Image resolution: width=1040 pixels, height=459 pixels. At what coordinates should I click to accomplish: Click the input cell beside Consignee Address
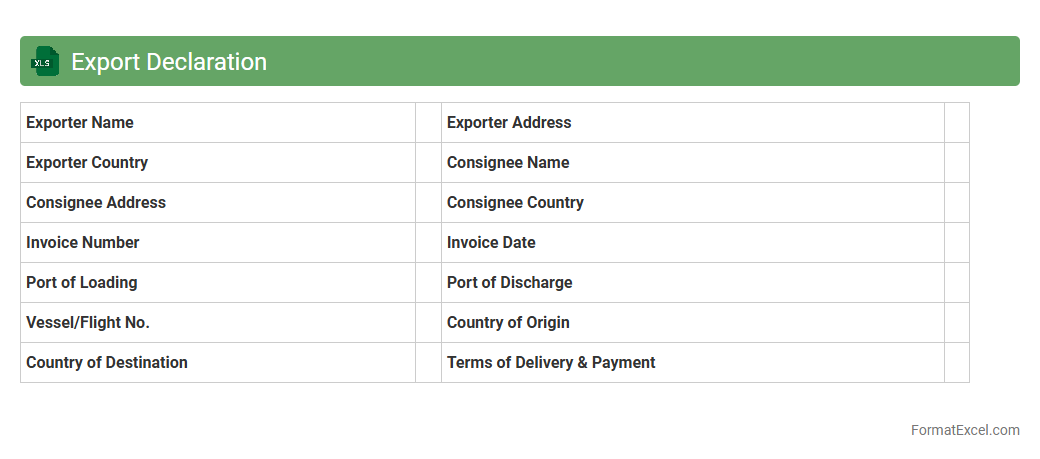[x=428, y=203]
